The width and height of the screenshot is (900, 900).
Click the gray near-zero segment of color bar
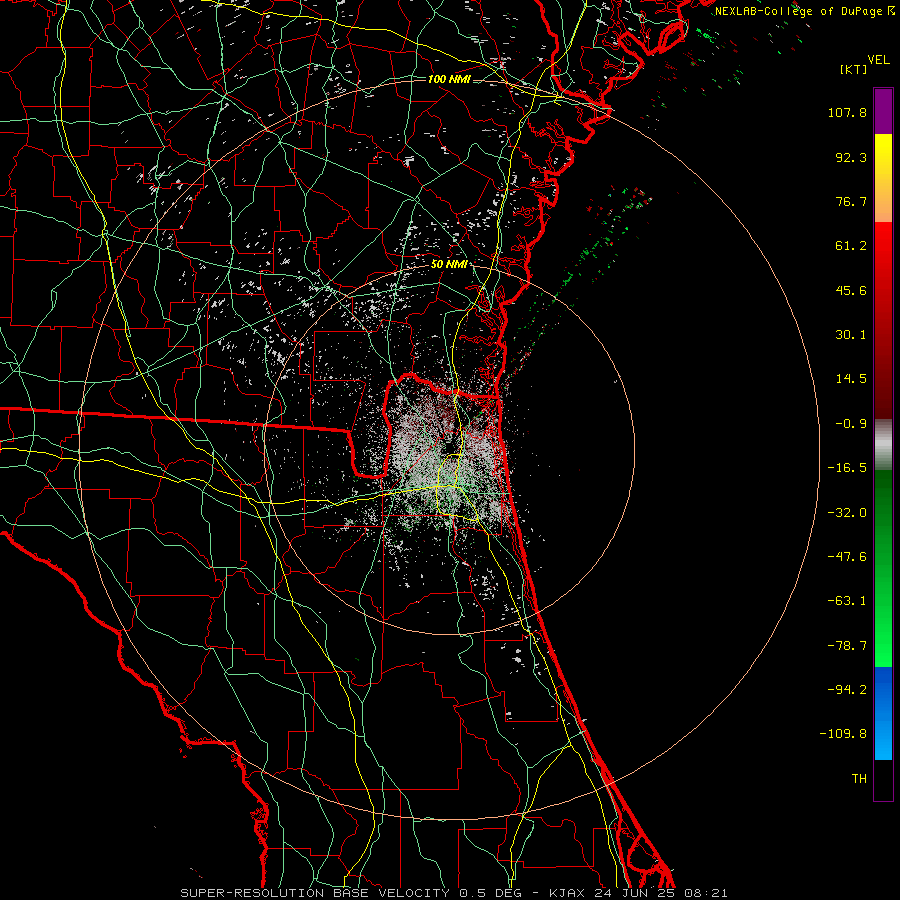pos(883,444)
